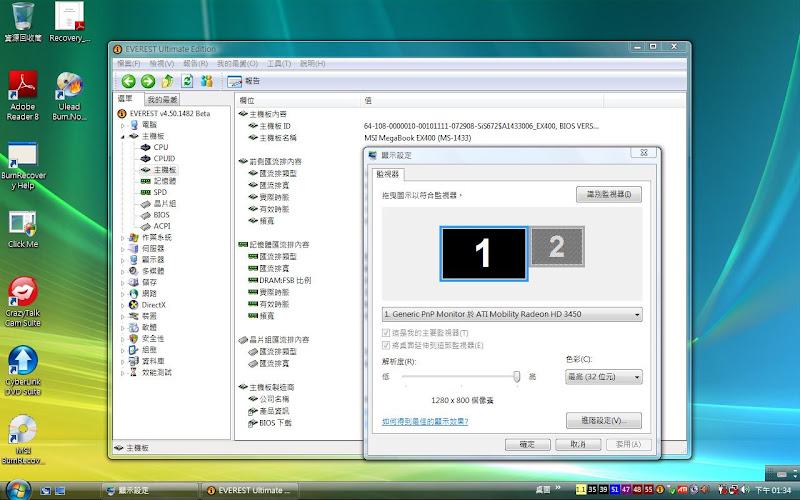Click the 顯示設定 taskbar button
Screen dimensions: 800x500
pos(149,490)
